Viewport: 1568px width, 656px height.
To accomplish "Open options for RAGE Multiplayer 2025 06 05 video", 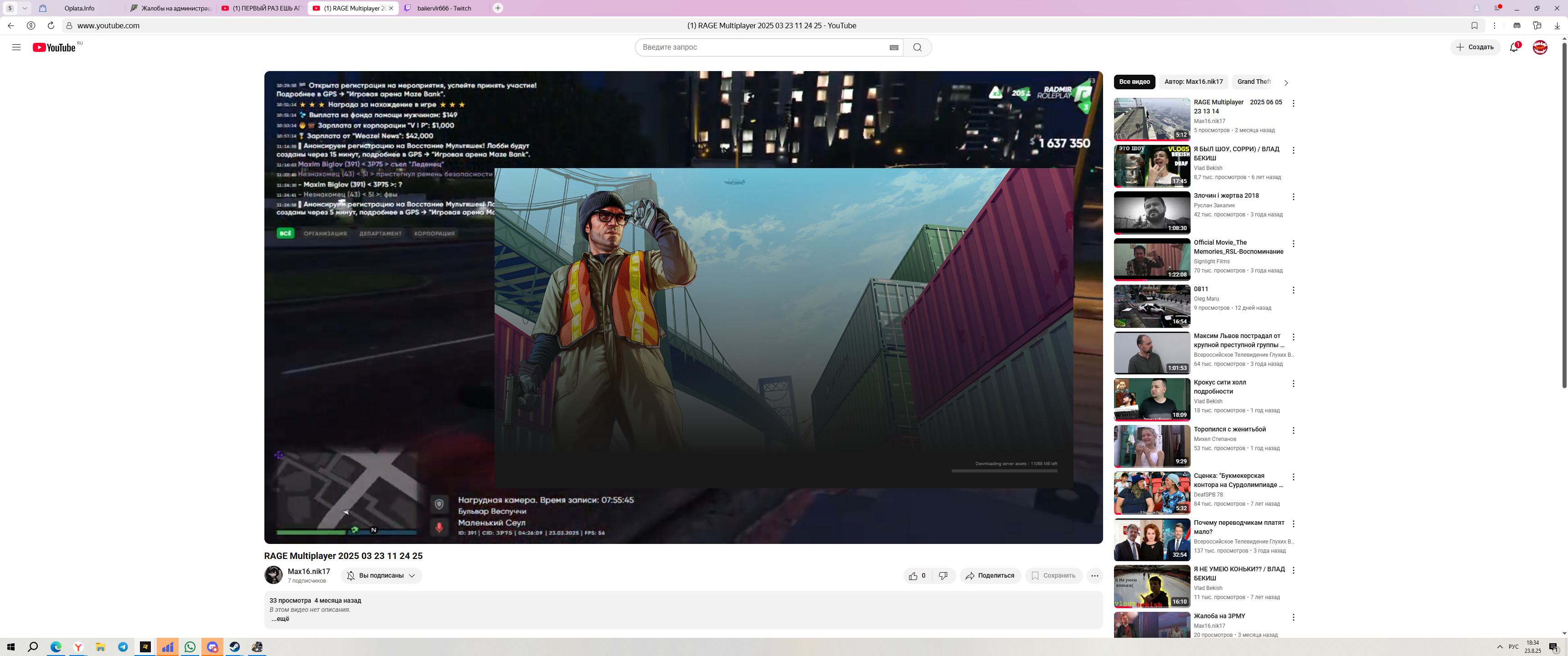I will coord(1293,103).
